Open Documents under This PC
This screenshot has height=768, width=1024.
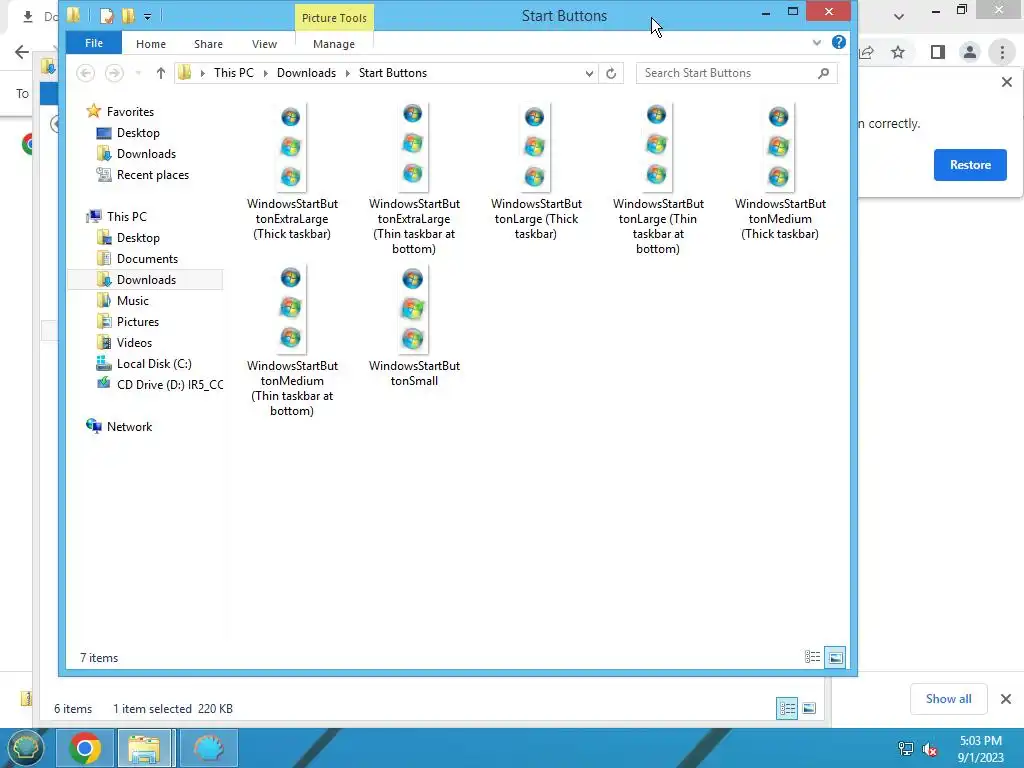pos(147,259)
